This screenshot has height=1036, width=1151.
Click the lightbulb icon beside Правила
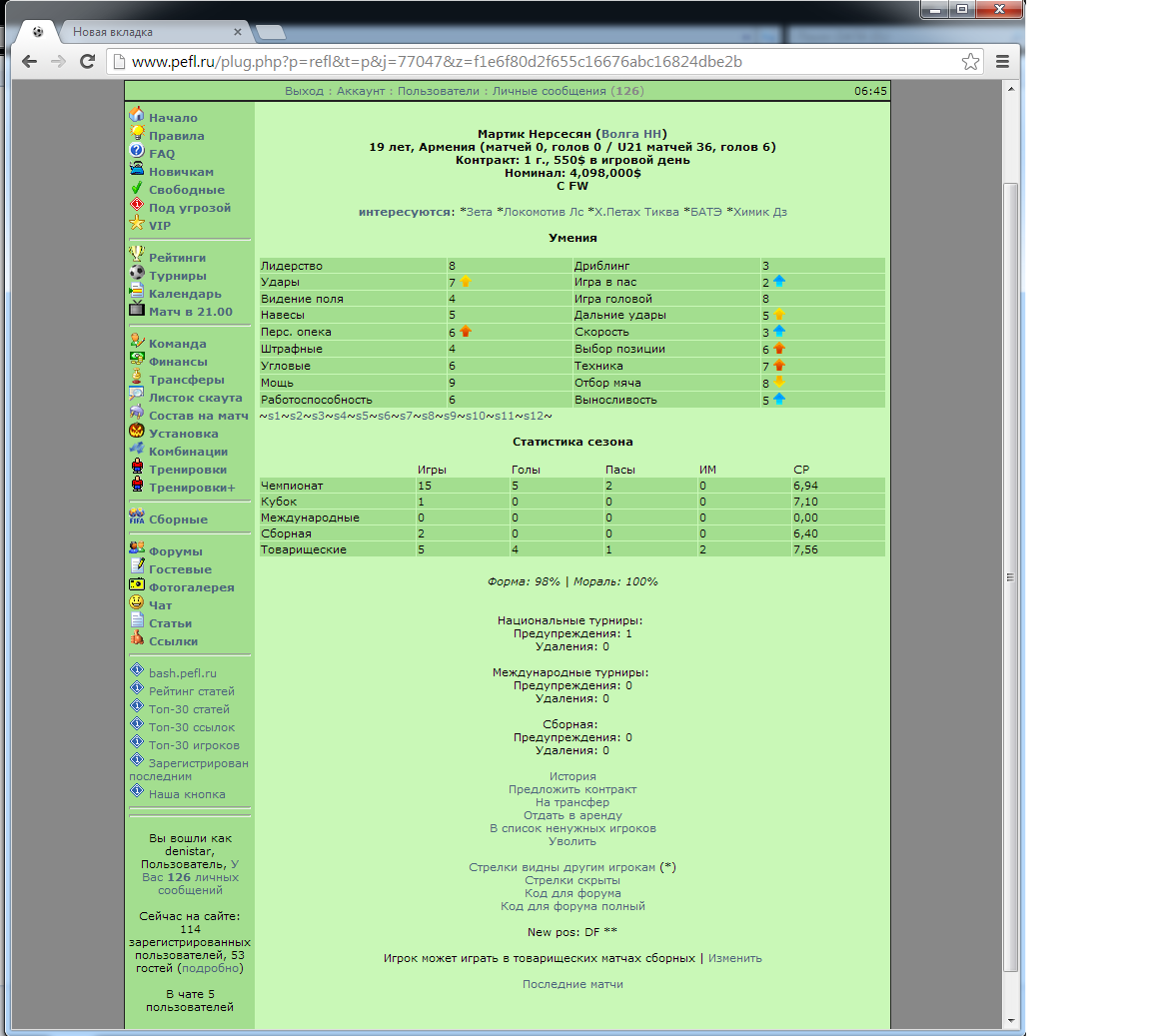[137, 134]
